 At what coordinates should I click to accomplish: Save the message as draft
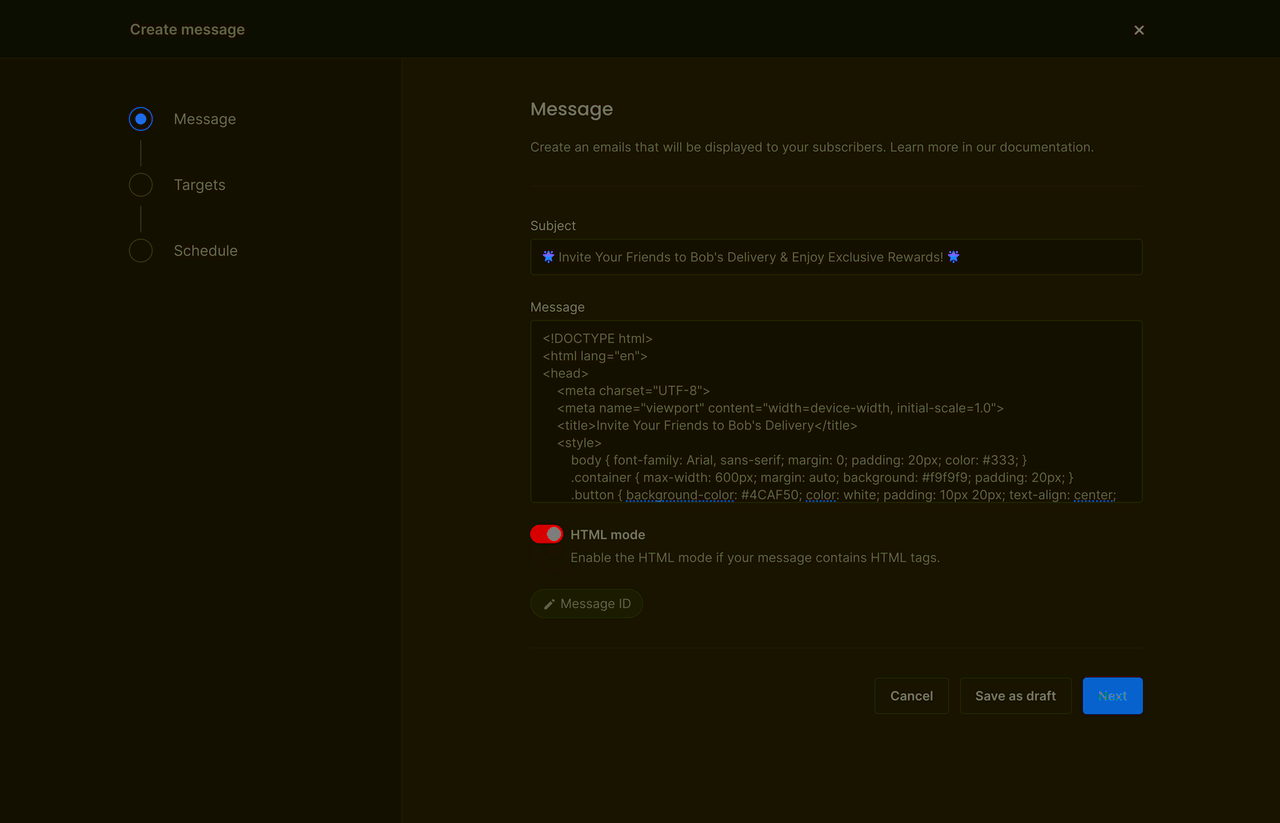1015,695
